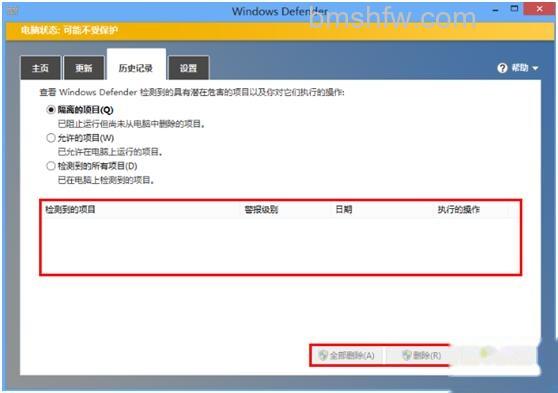This screenshot has height=393, width=558.
Task: Maximize the Windows Defender window
Action: tap(514, 9)
